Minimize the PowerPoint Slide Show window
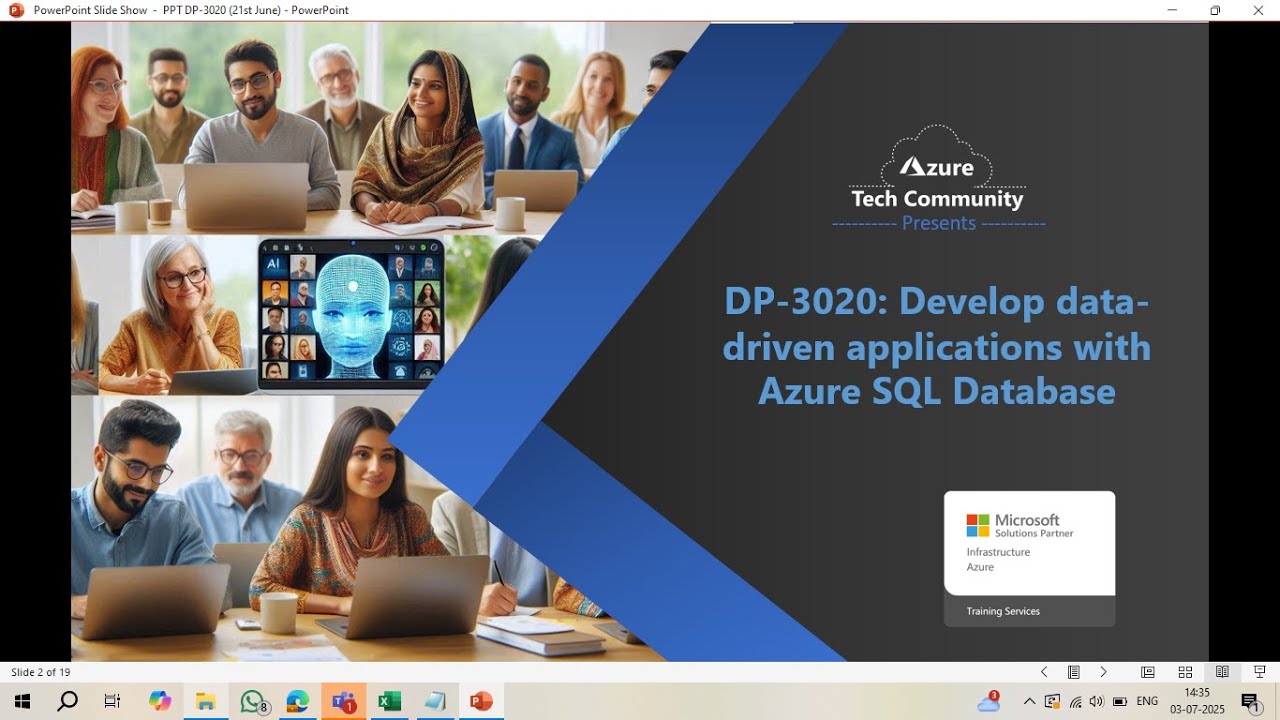 tap(1172, 10)
